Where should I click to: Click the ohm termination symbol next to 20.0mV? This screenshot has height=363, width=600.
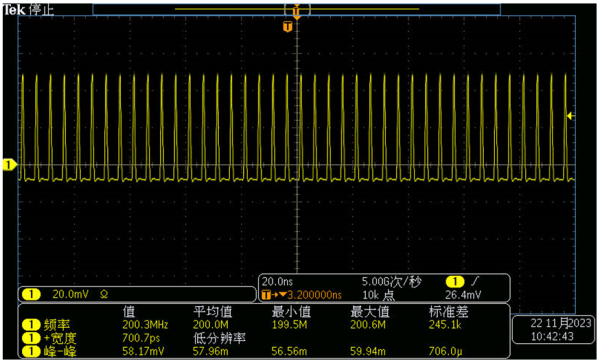click(104, 294)
